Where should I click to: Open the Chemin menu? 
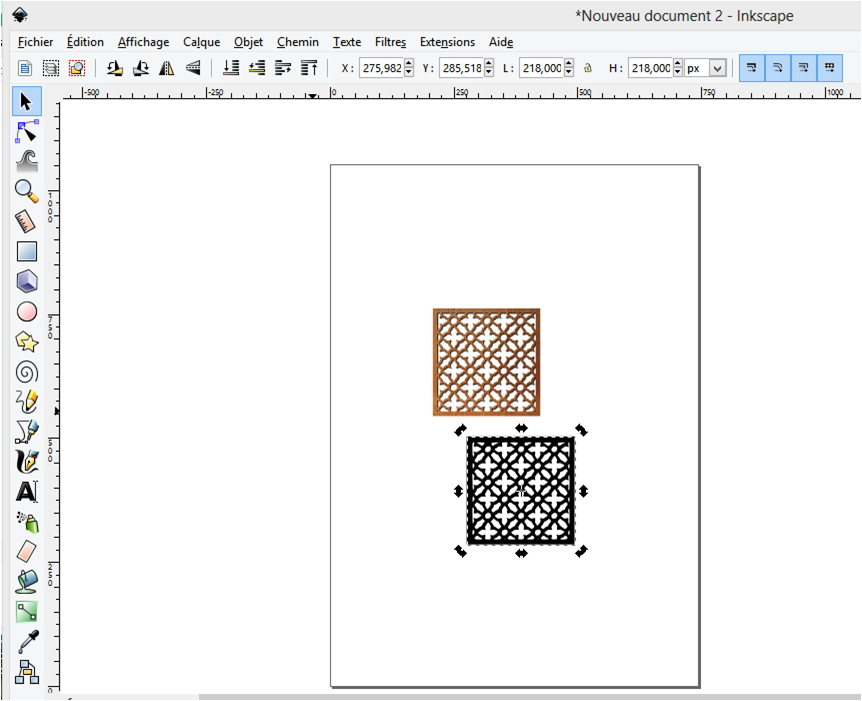pyautogui.click(x=298, y=42)
